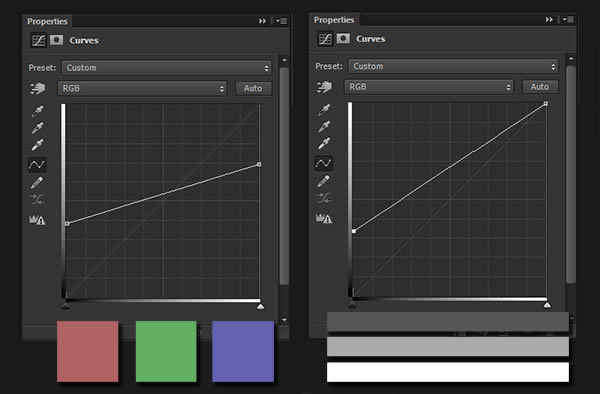This screenshot has height=394, width=600.
Task: Select the dark gray bar swatch
Action: coord(448,322)
